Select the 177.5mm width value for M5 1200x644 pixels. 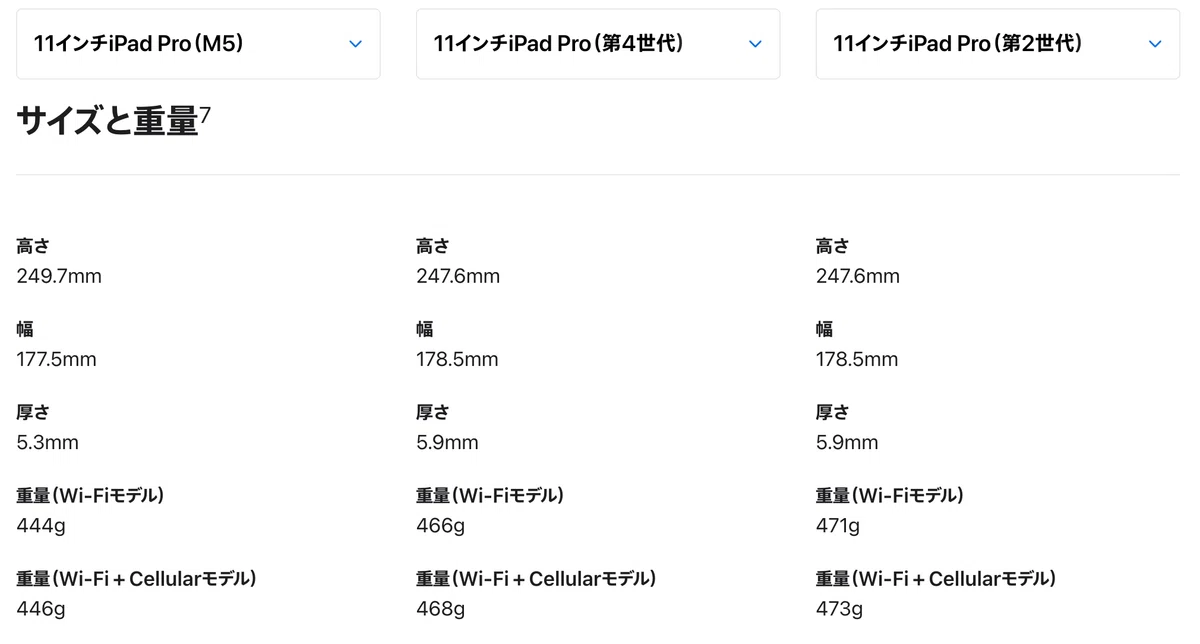(x=56, y=359)
